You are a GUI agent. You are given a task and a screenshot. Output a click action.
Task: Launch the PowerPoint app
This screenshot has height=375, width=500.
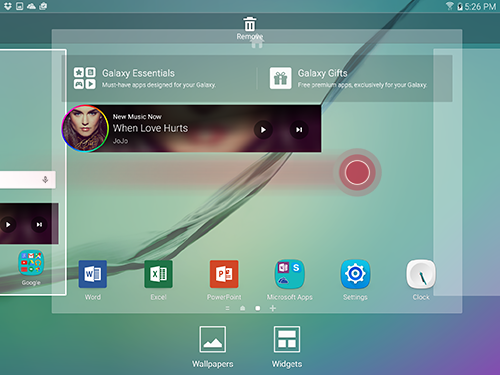[x=224, y=274]
